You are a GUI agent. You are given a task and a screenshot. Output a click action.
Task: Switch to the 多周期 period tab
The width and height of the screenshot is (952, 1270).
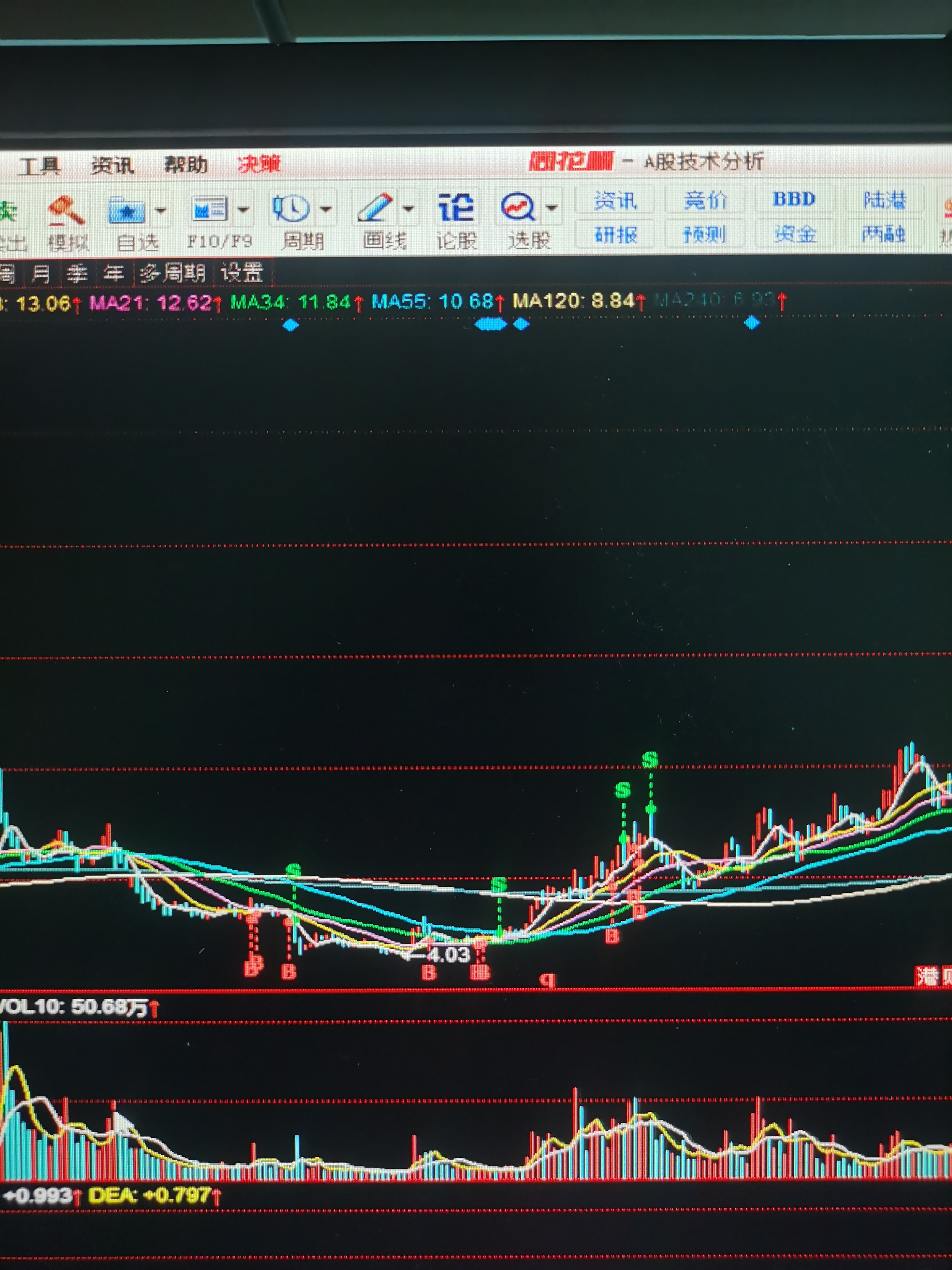coord(172,273)
